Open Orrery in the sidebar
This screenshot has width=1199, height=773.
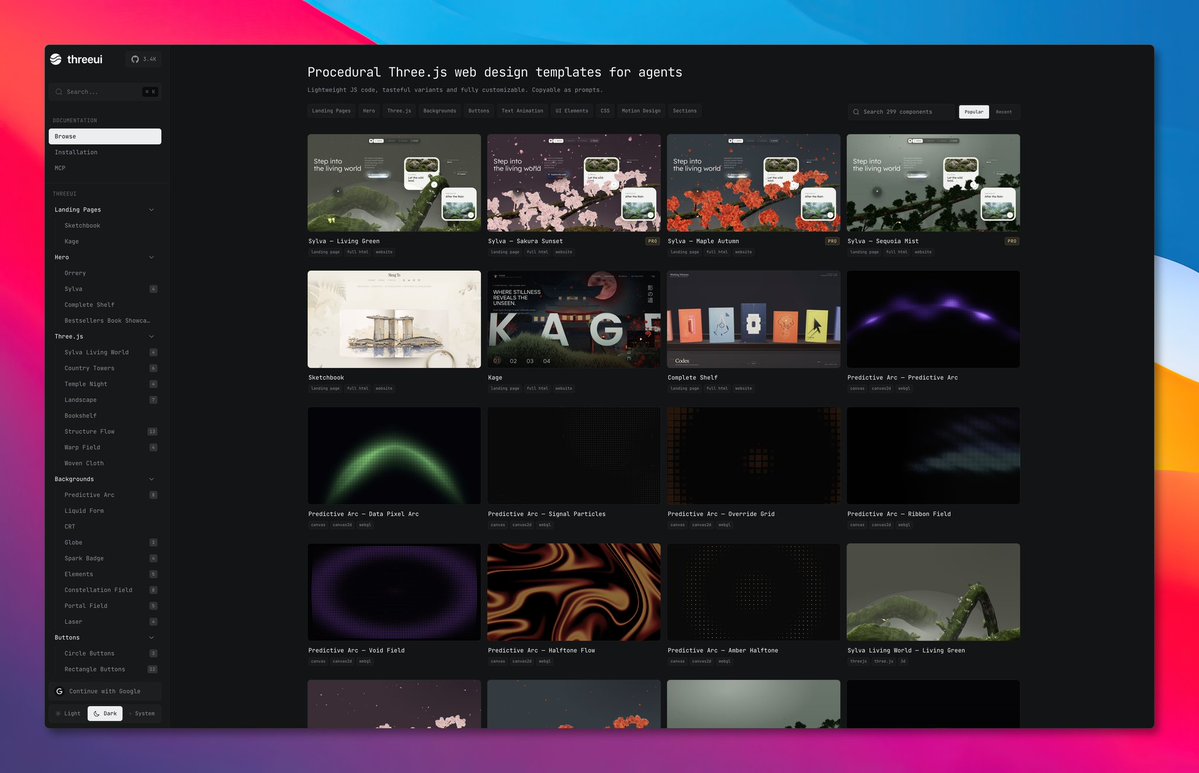click(x=75, y=273)
